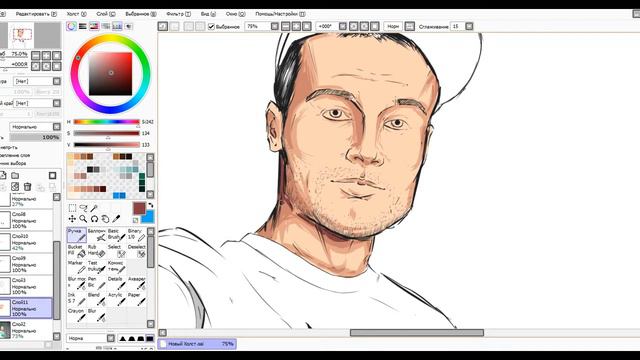The width and height of the screenshot is (640, 360).
Task: Click the canvas horizontal scrollbar
Action: (417, 333)
